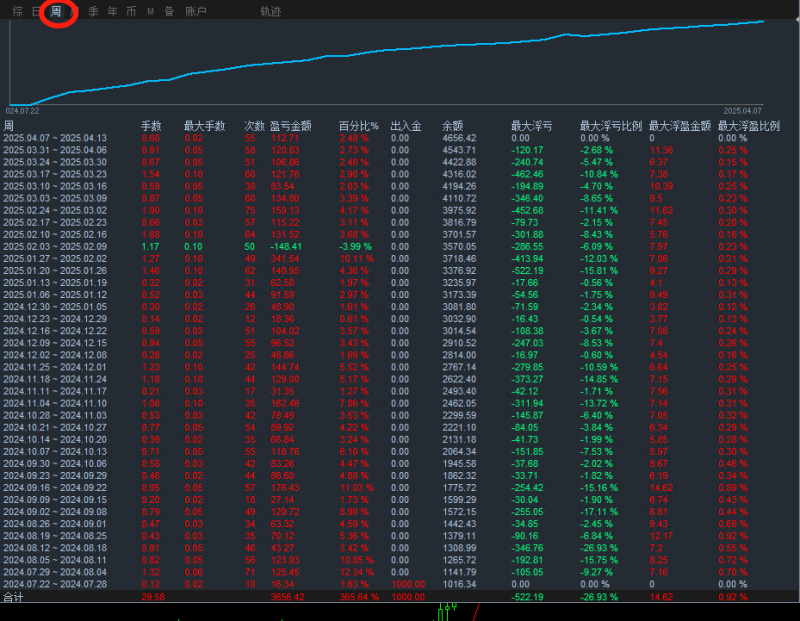Select the M toolbar icon

[149, 13]
